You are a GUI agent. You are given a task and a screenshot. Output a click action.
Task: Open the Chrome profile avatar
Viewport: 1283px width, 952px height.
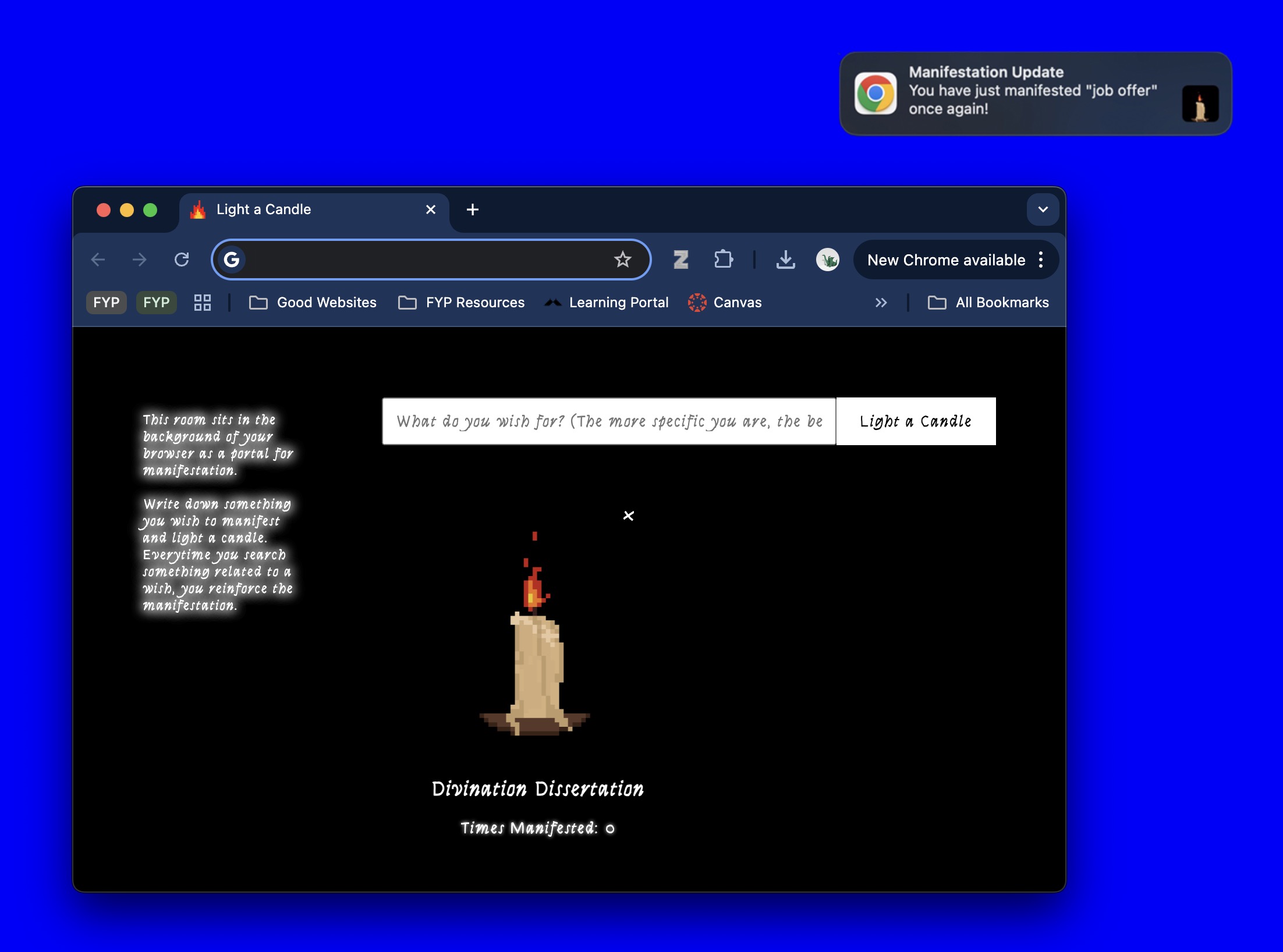[x=827, y=260]
